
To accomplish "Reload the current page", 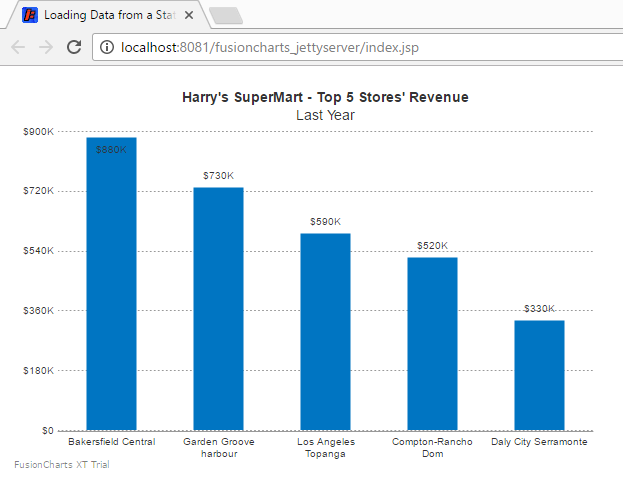I will (74, 47).
